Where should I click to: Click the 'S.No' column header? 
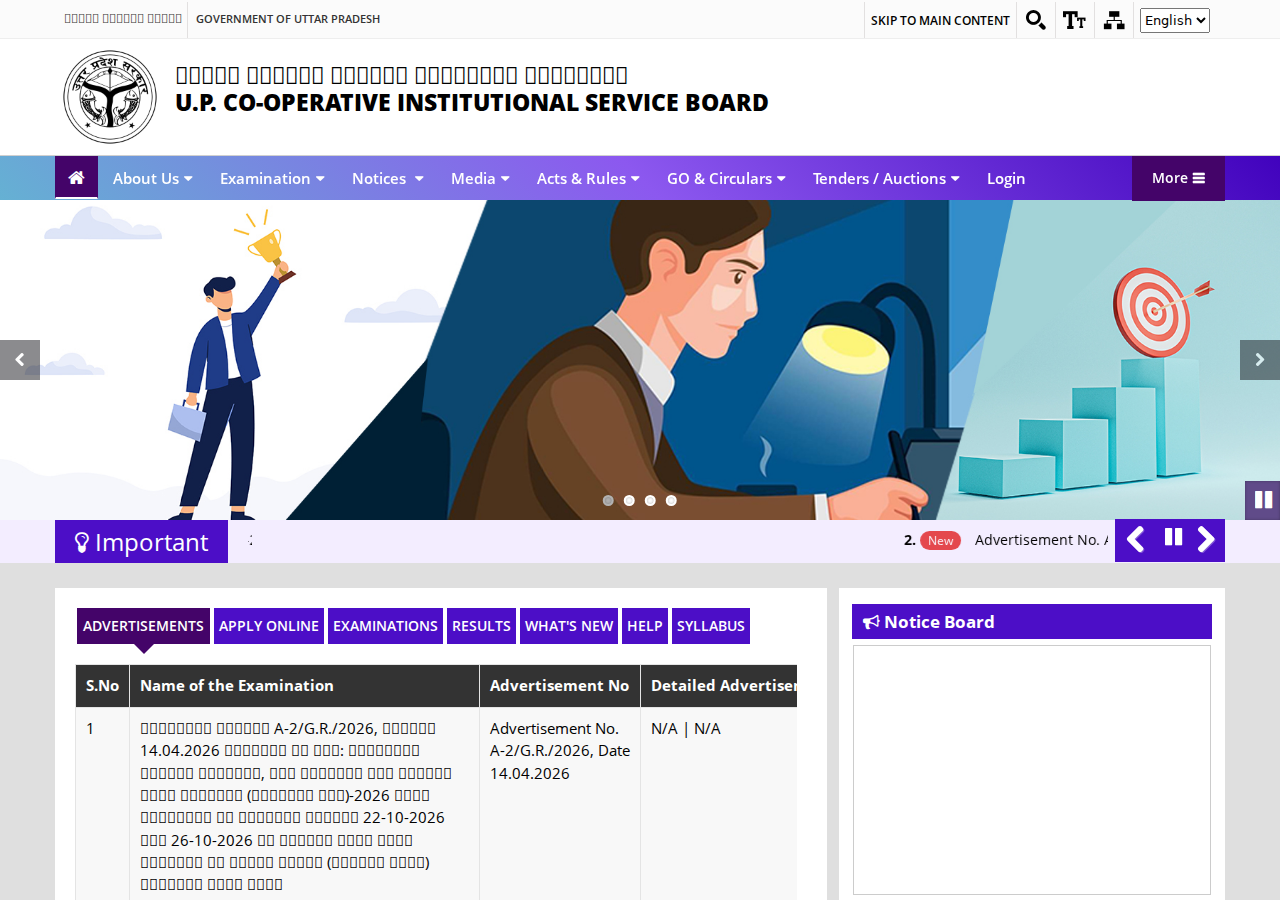pos(102,686)
